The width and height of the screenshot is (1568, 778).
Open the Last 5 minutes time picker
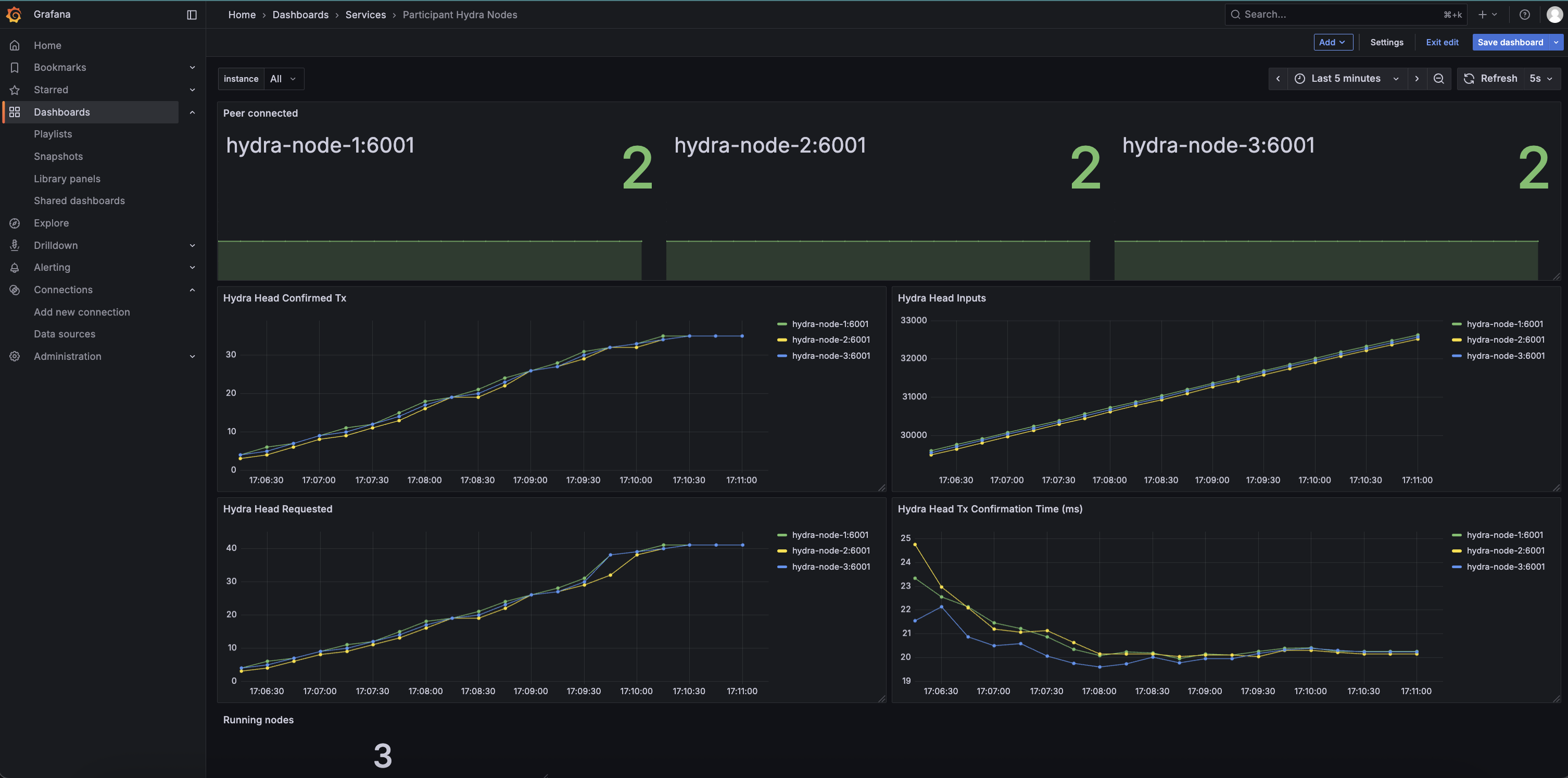[x=1346, y=79]
